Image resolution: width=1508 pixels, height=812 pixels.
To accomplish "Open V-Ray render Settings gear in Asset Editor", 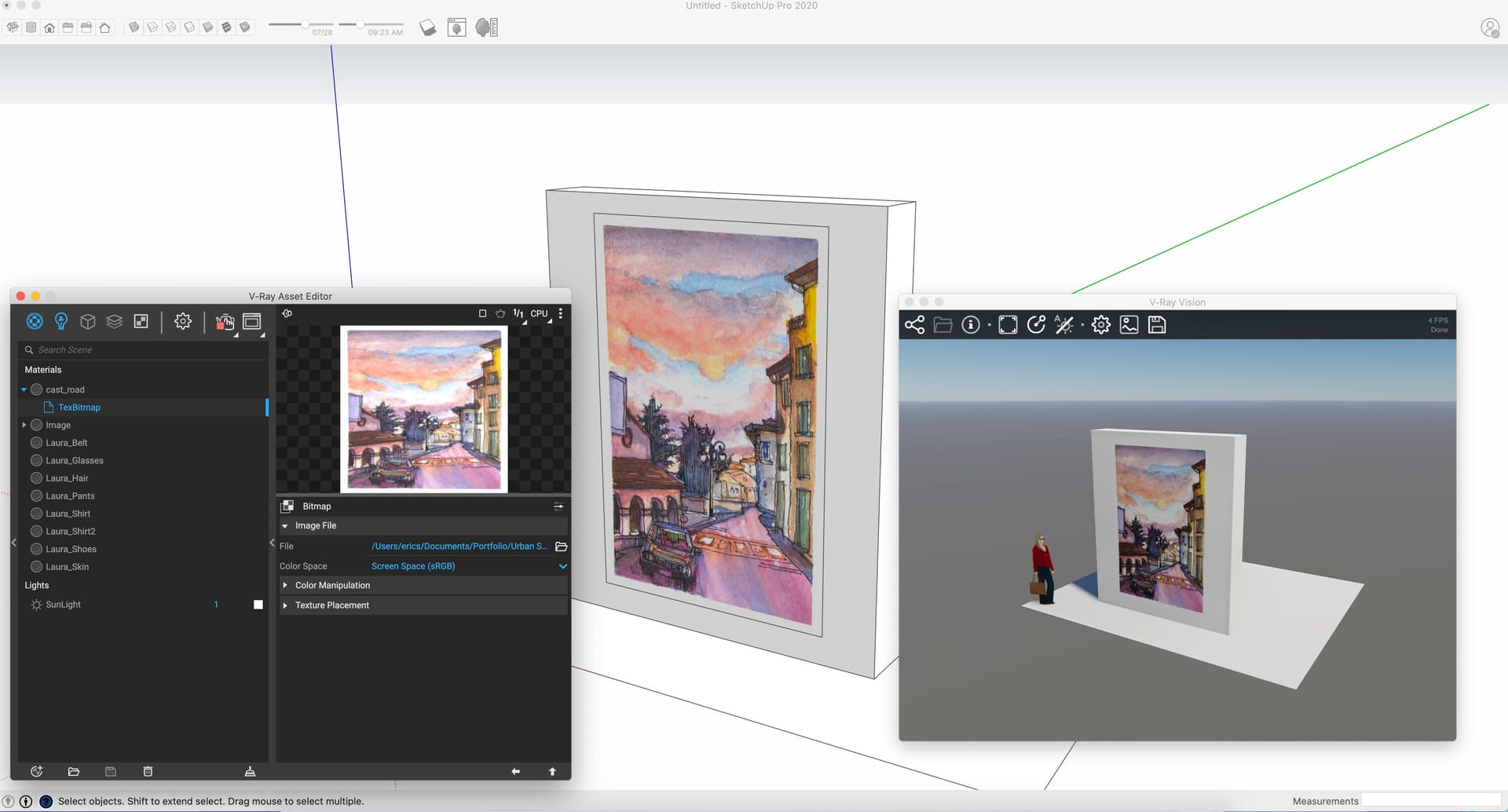I will point(183,321).
